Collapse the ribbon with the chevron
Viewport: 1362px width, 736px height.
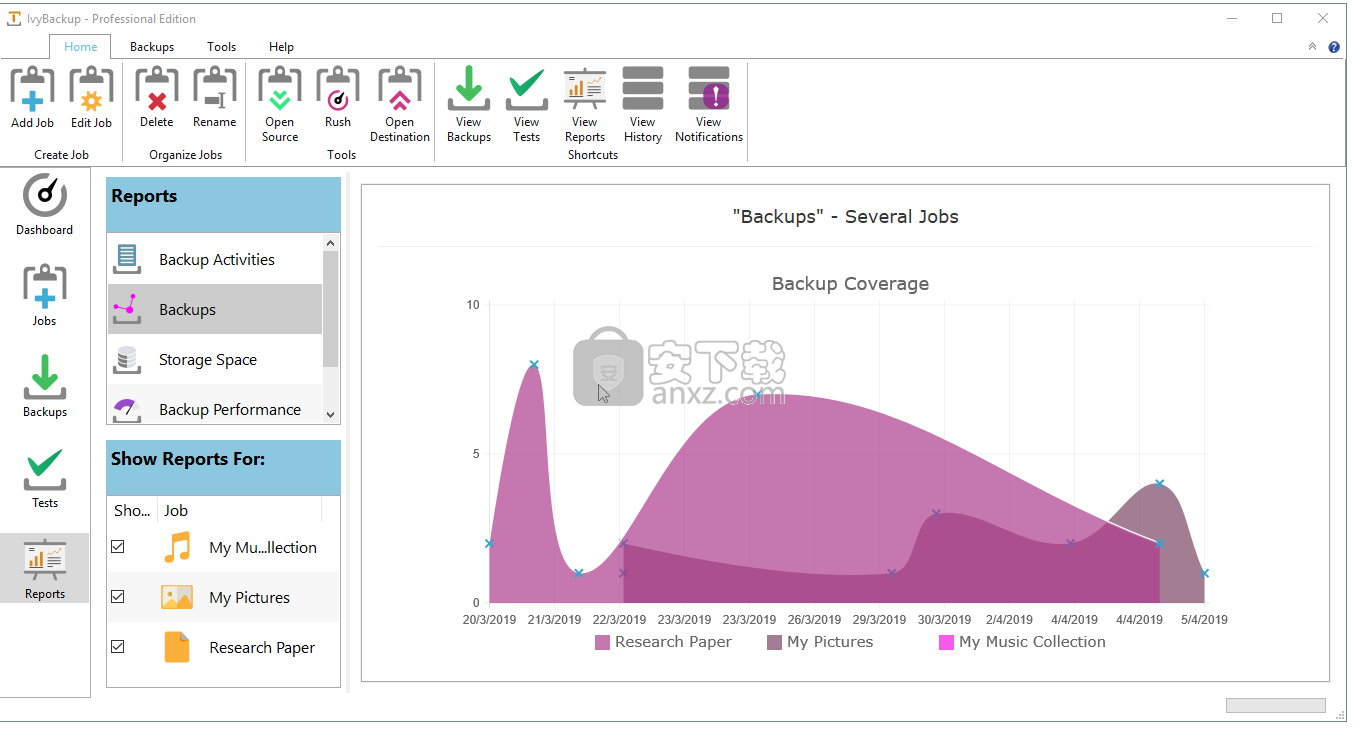coord(1312,47)
